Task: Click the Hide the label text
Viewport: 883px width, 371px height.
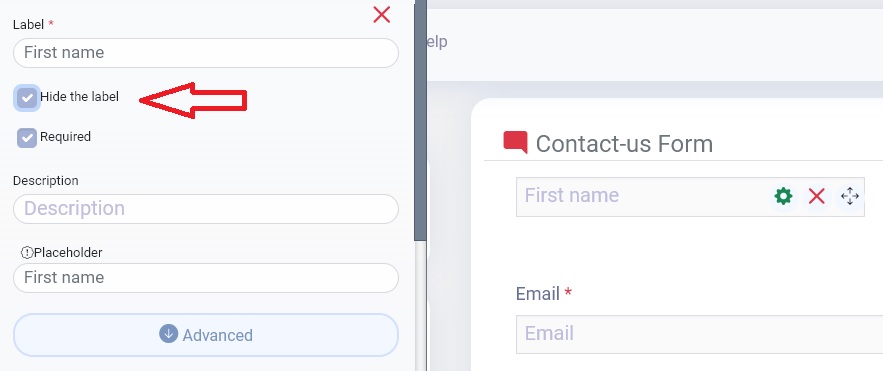Action: pyautogui.click(x=79, y=97)
